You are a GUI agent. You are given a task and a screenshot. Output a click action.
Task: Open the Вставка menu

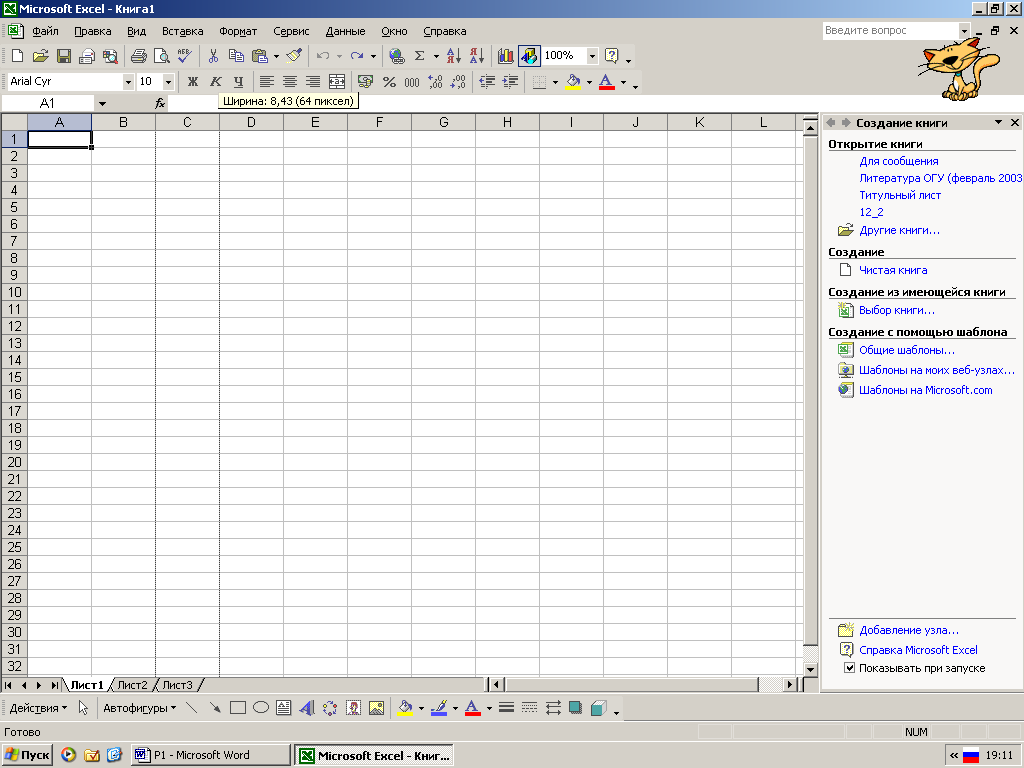[x=182, y=31]
